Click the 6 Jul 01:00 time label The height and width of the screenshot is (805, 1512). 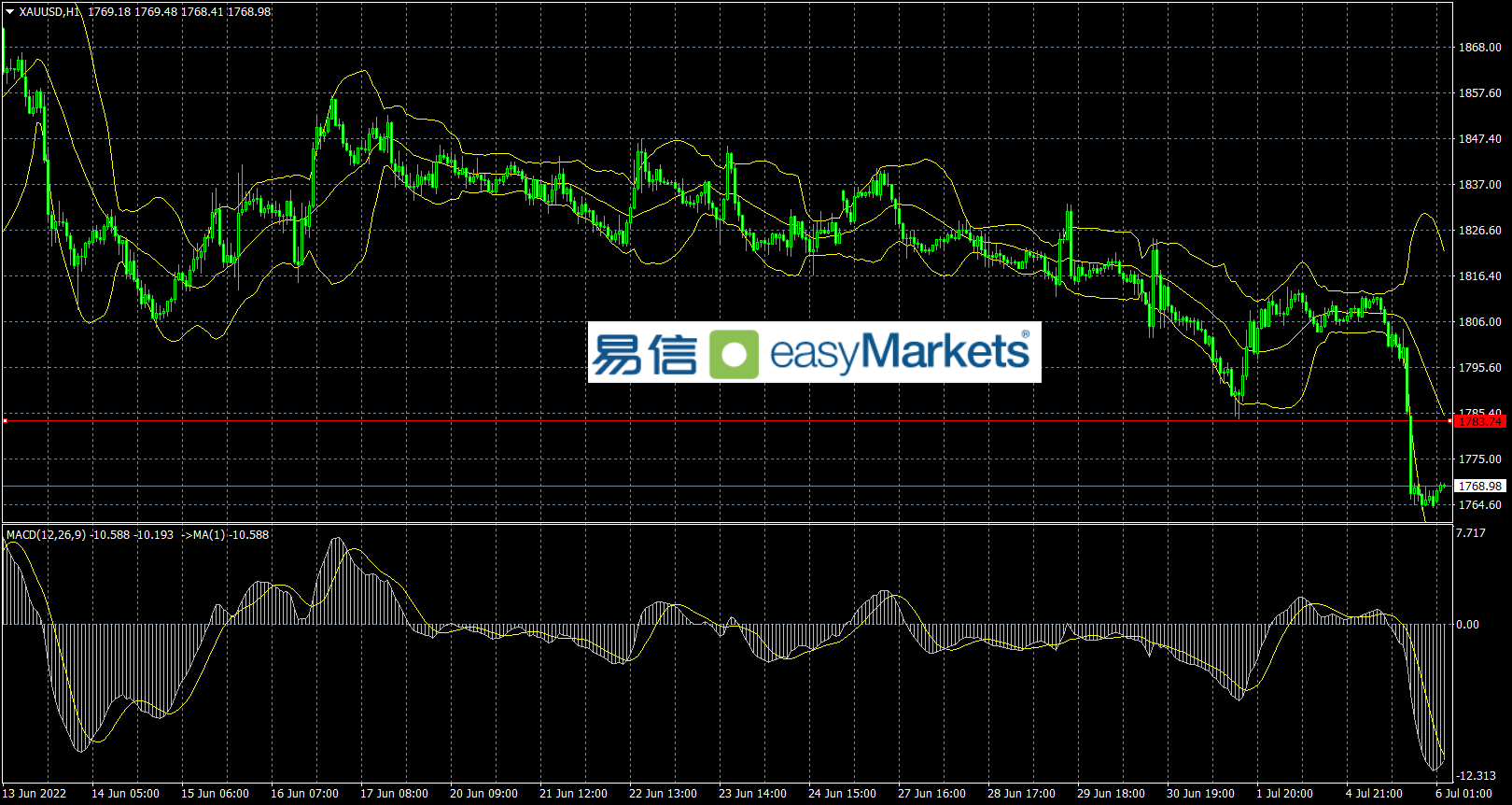[1463, 794]
